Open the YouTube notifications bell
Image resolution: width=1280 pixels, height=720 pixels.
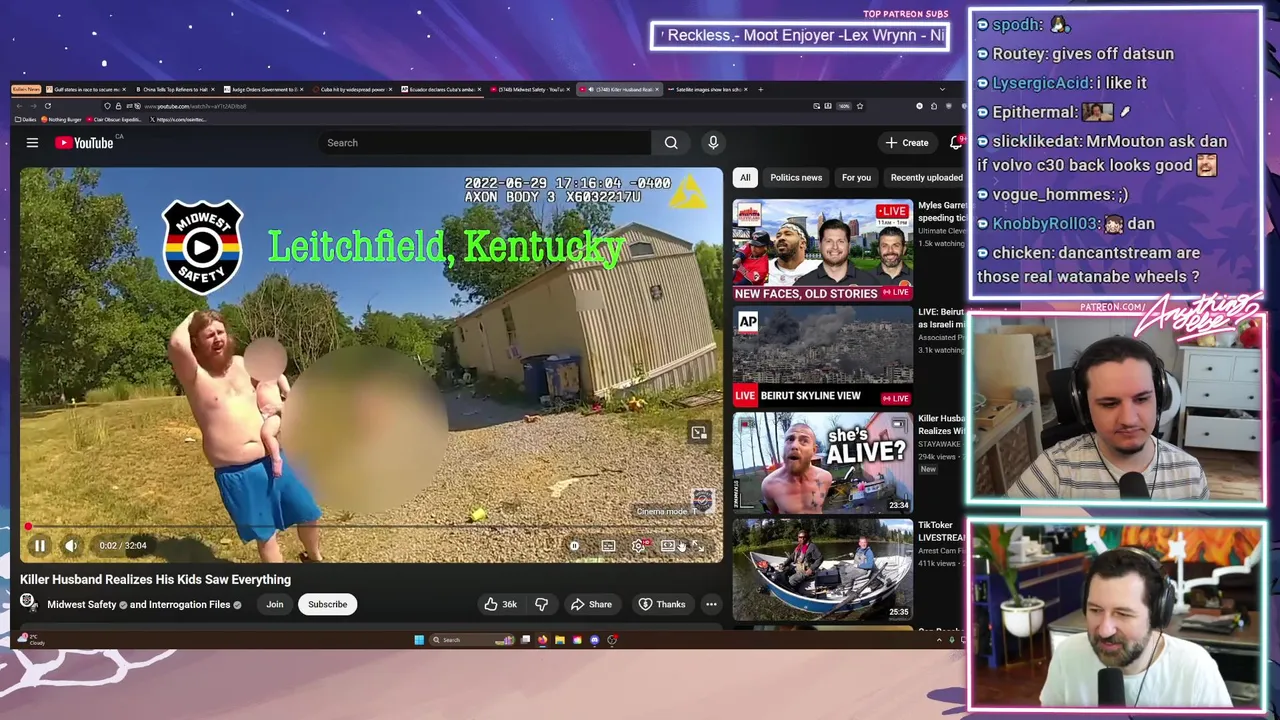click(956, 143)
